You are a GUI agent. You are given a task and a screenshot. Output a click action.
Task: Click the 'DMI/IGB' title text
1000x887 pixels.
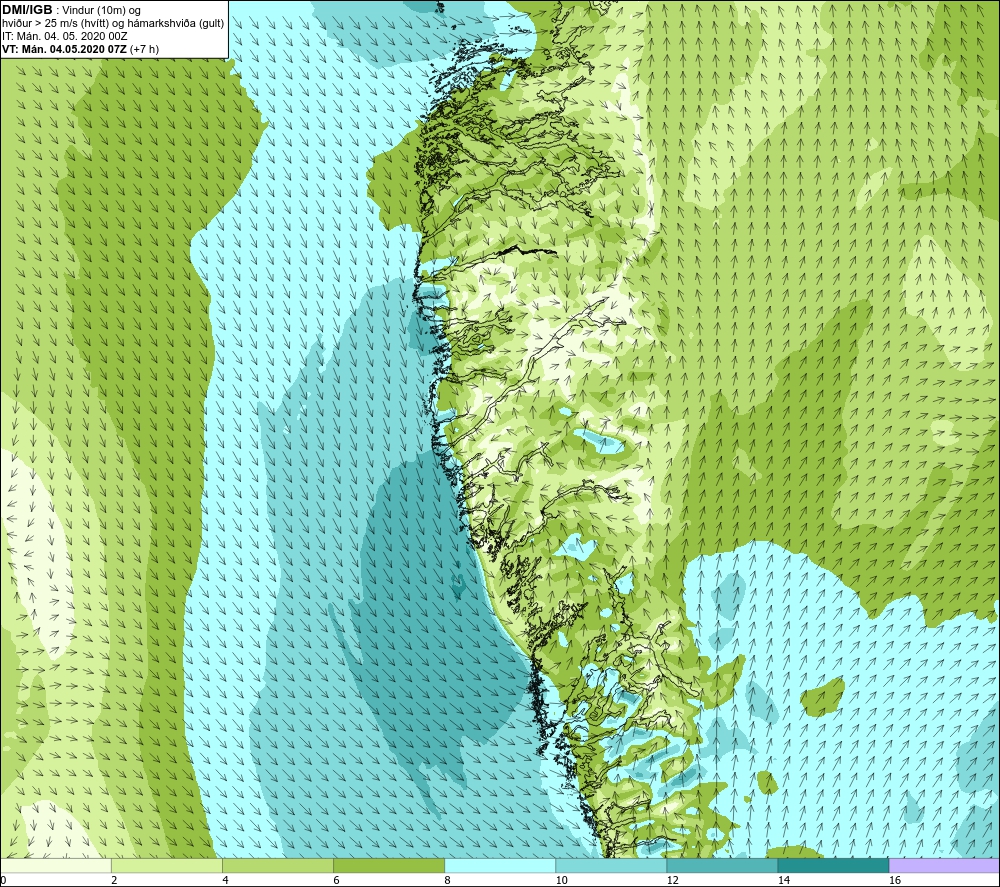[x=27, y=10]
